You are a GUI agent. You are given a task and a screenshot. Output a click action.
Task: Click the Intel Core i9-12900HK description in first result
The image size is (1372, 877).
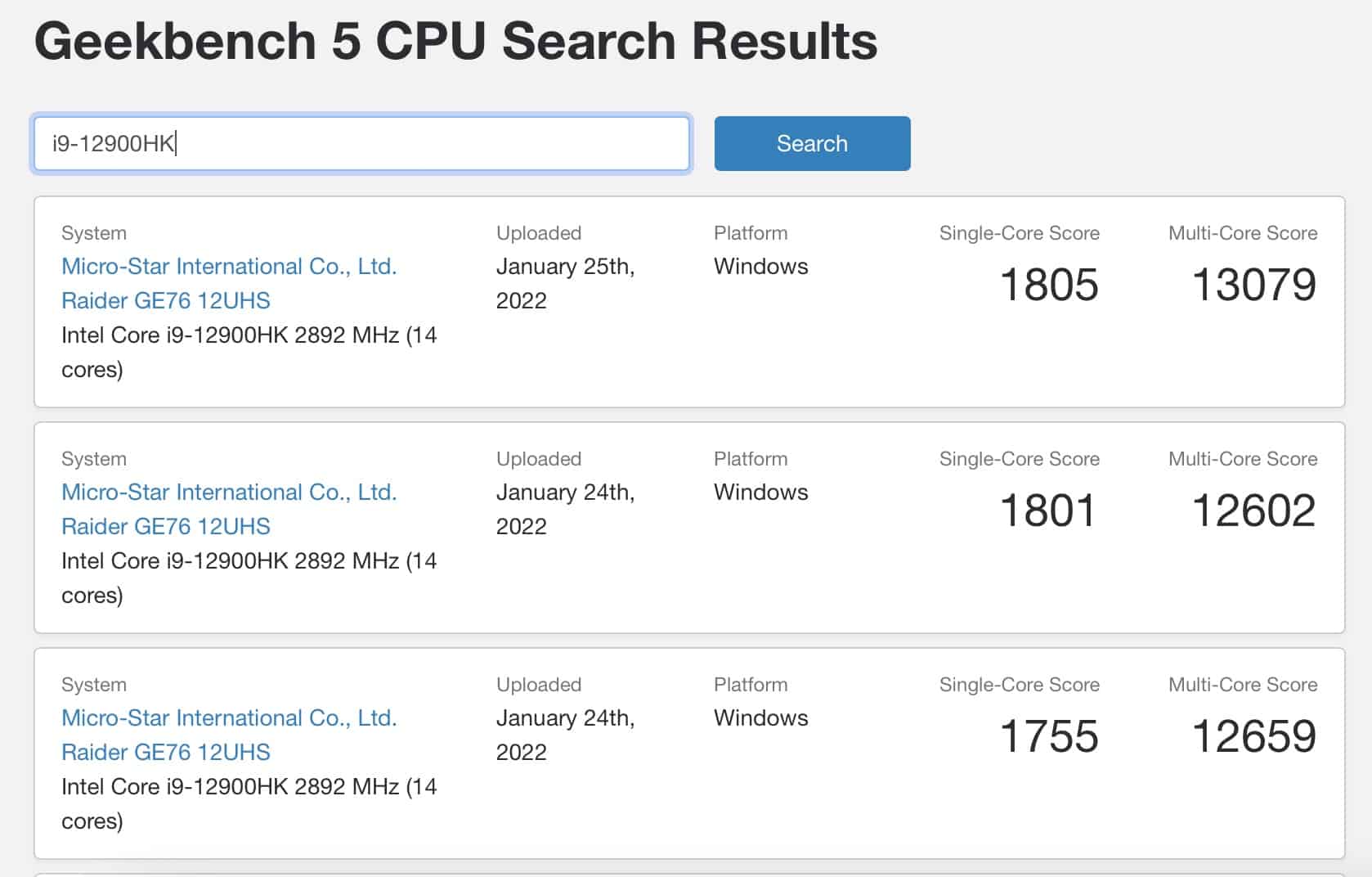[249, 352]
